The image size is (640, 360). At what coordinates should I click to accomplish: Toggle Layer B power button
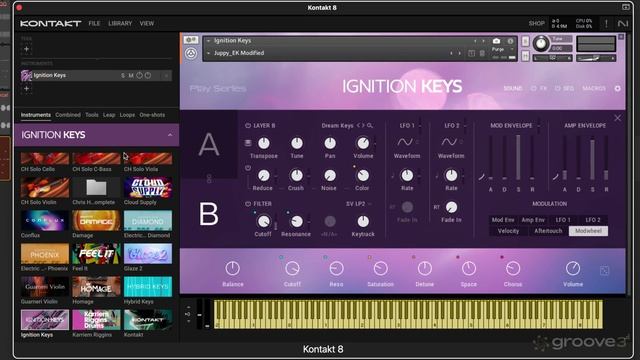[248, 126]
